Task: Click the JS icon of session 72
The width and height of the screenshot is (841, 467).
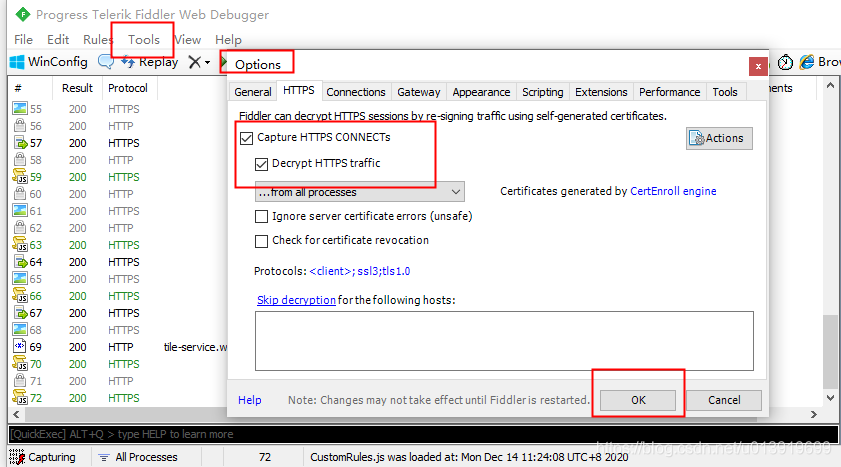Action: coord(20,397)
